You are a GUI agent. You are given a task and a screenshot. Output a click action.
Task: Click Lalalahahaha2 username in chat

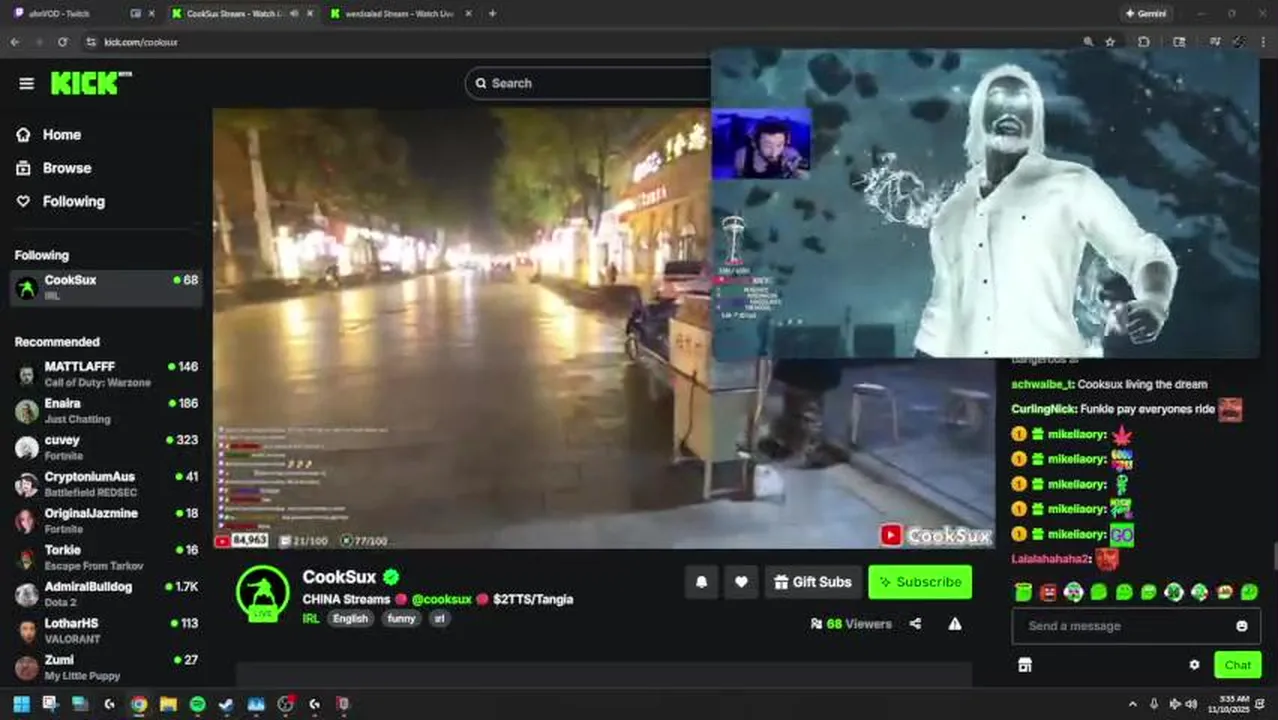point(1050,559)
